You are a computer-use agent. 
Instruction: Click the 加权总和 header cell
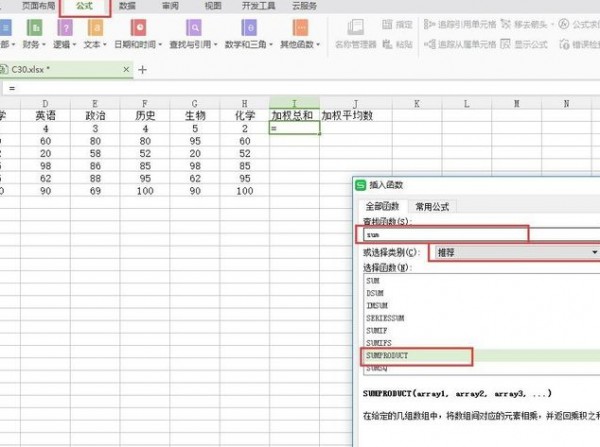click(x=294, y=116)
